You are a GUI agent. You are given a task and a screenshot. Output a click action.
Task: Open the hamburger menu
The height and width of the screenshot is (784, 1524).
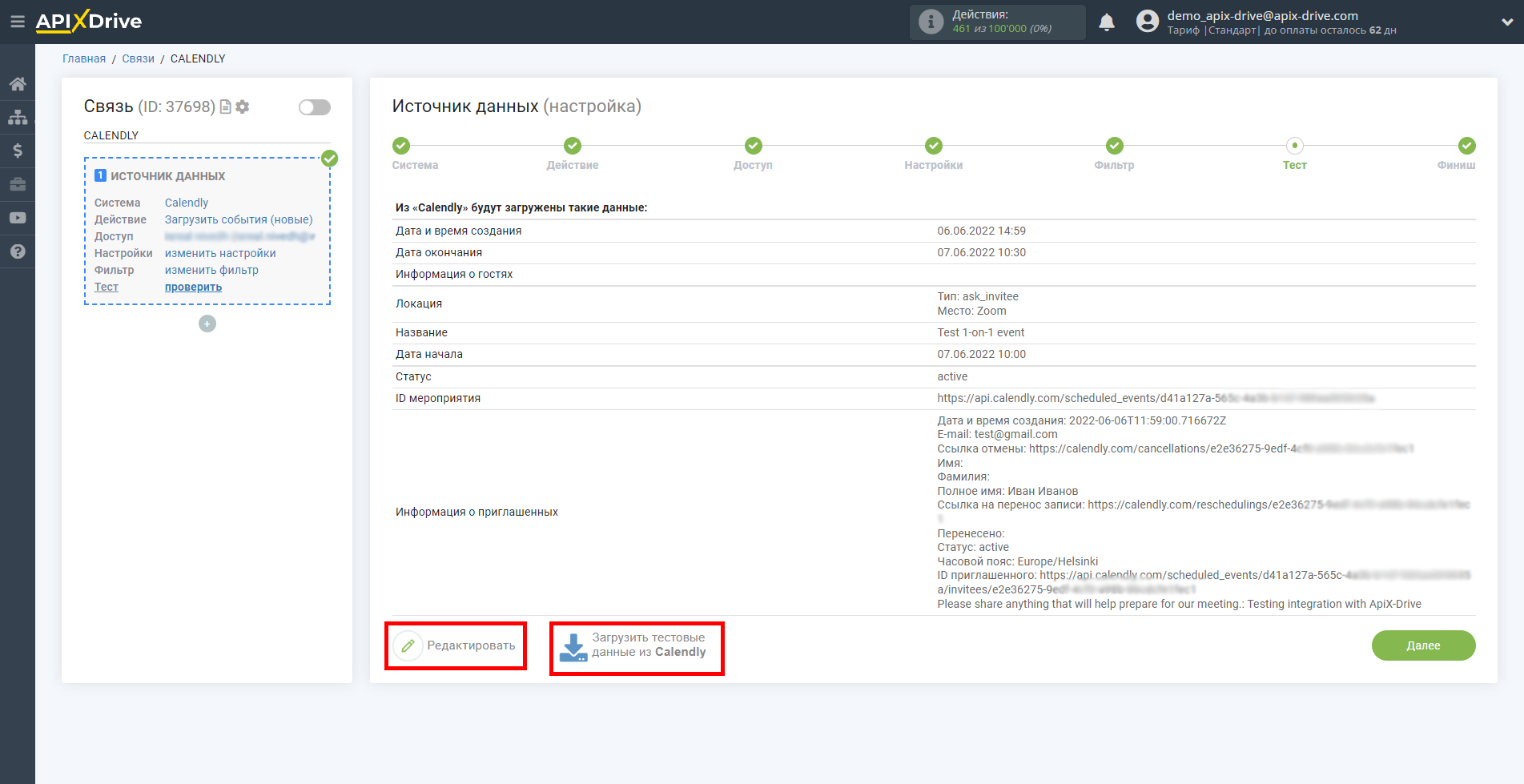[x=17, y=22]
